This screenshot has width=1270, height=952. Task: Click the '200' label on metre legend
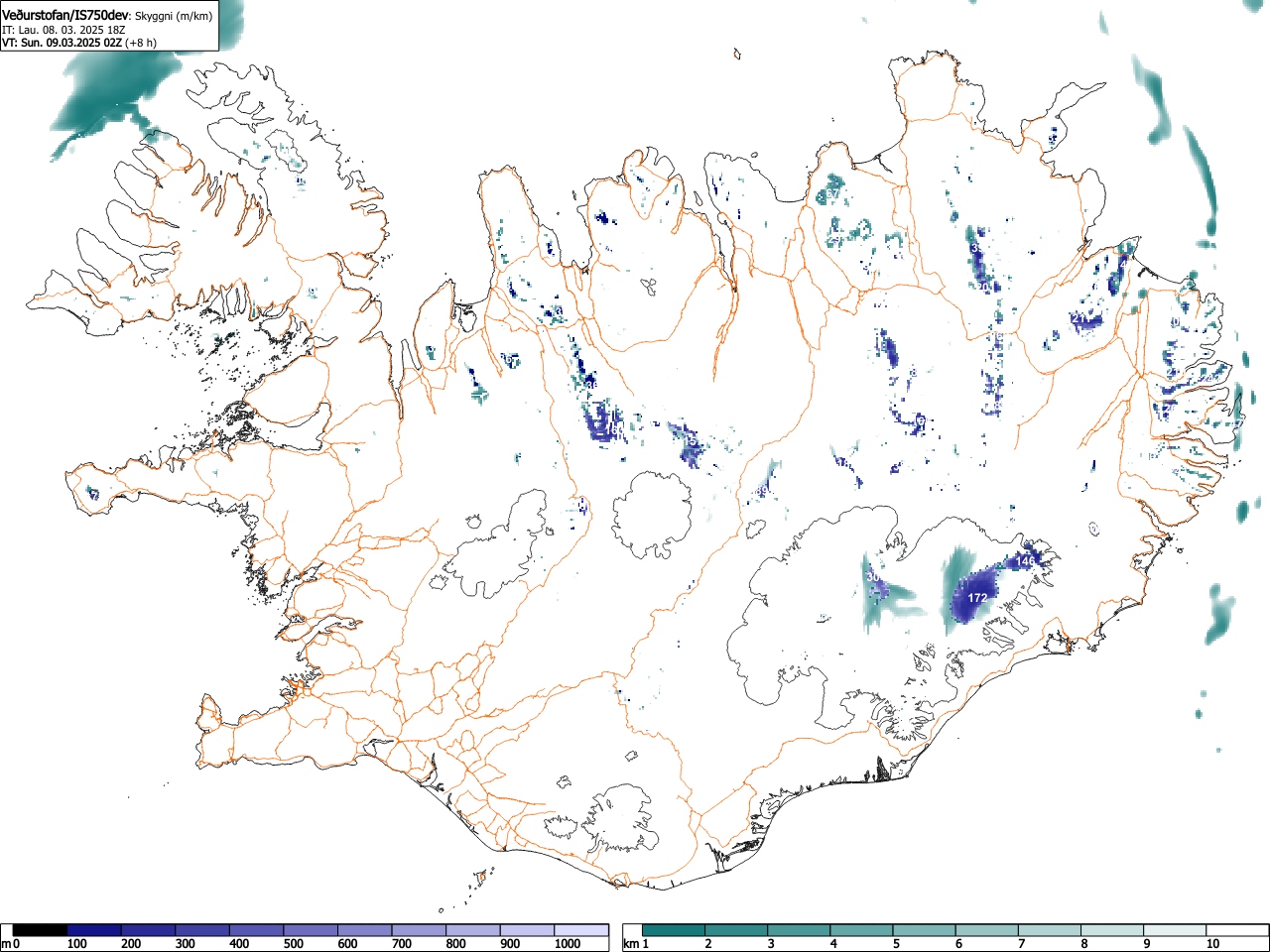(x=132, y=944)
